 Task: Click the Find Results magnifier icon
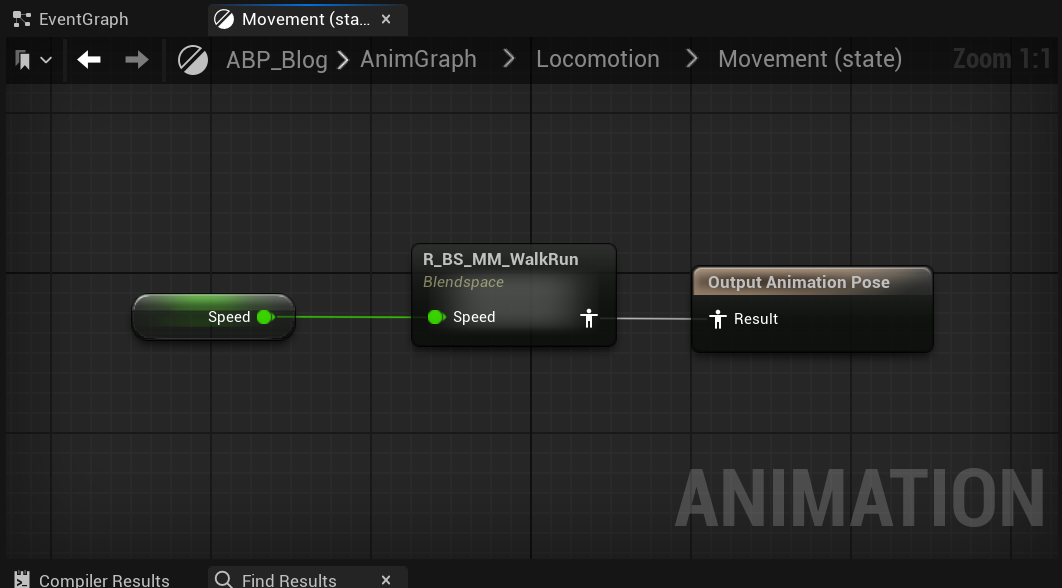coord(224,579)
